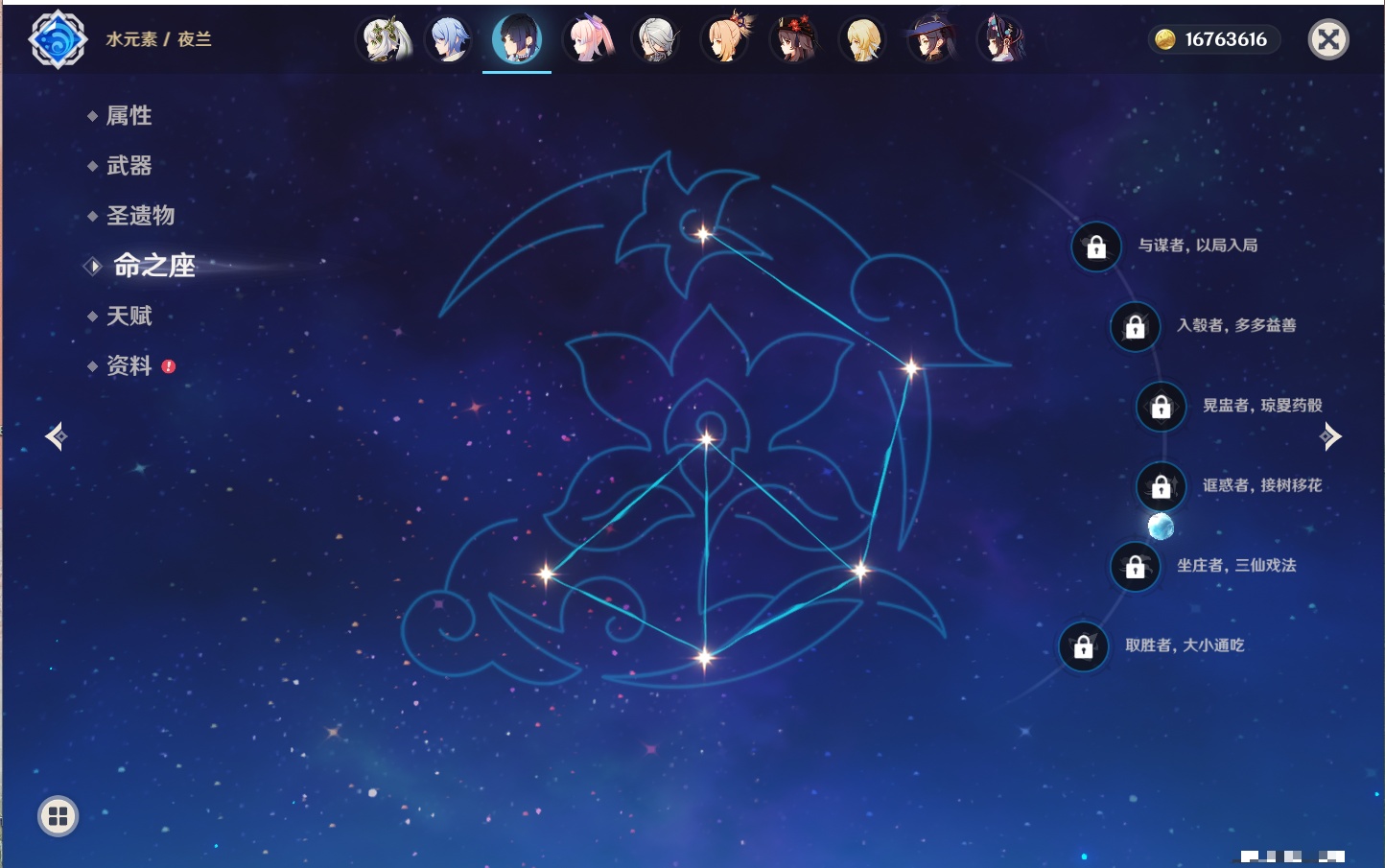The height and width of the screenshot is (868, 1385).
Task: Click the 水元素 / 夜兰 title text
Action: pyautogui.click(x=158, y=39)
